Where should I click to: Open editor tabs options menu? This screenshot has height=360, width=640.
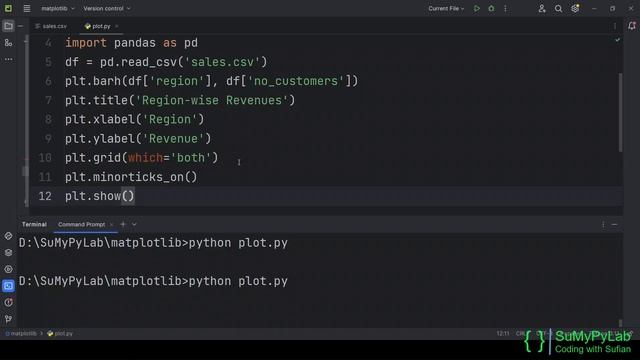click(615, 26)
